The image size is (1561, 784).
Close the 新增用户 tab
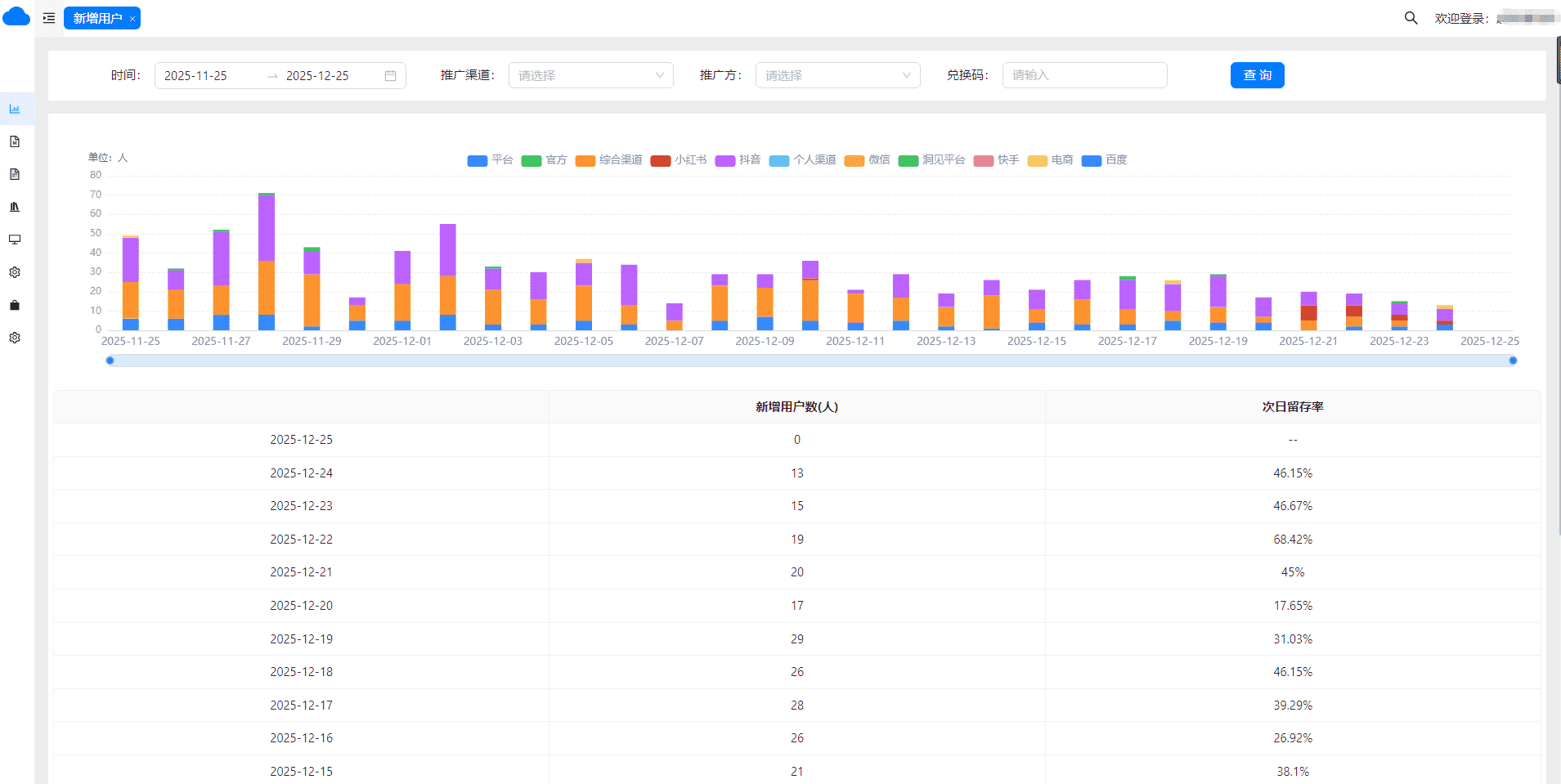point(132,19)
